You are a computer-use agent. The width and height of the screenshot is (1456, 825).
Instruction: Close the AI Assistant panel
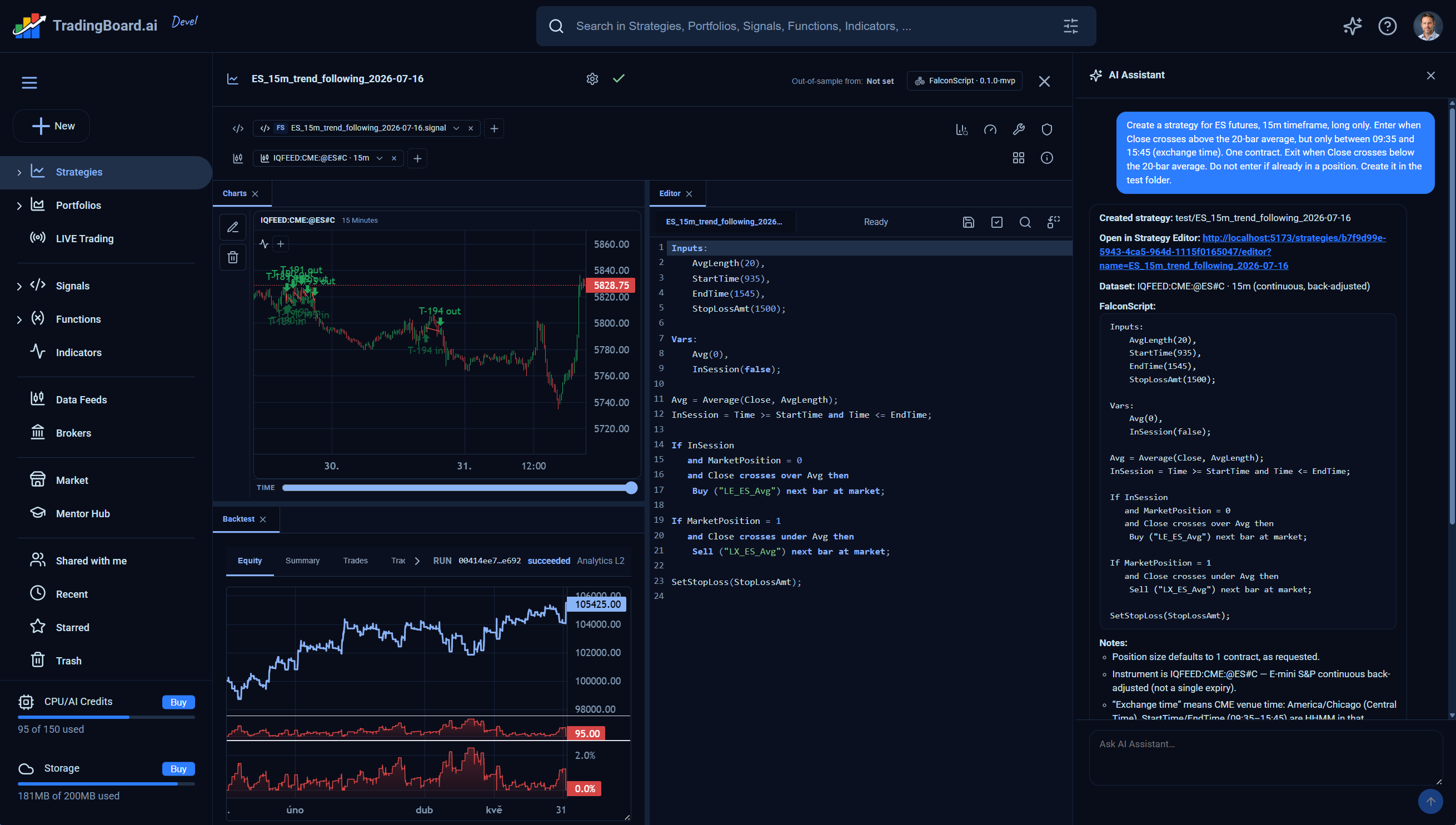pos(1430,76)
